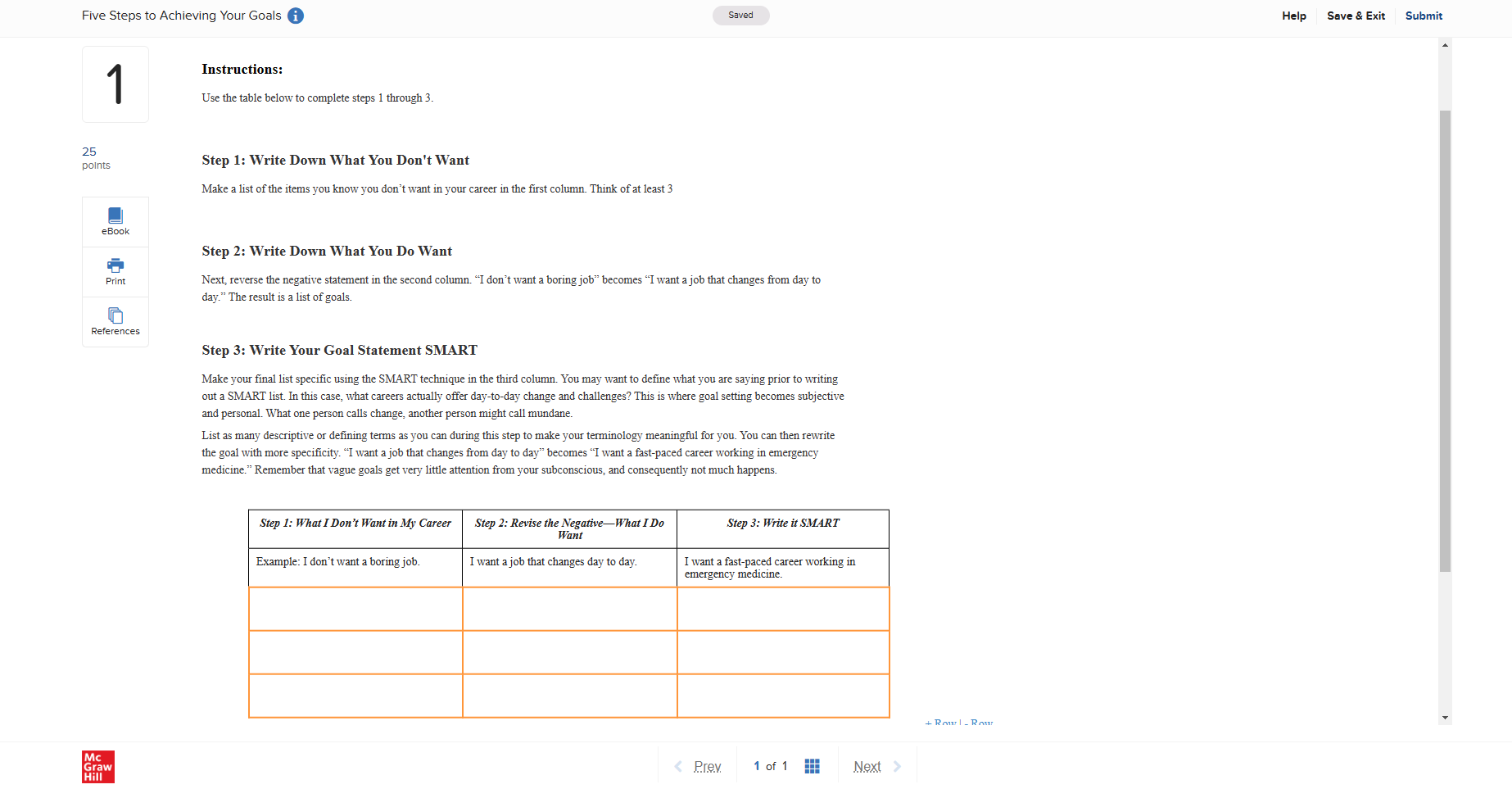Click Save & Exit

pyautogui.click(x=1356, y=16)
